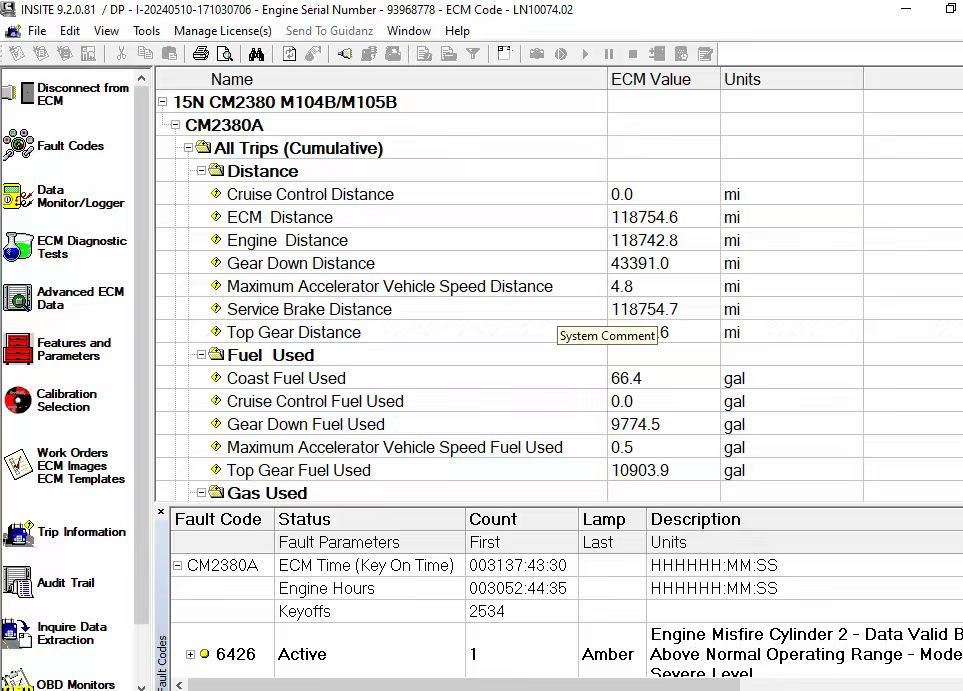Image resolution: width=963 pixels, height=691 pixels.
Task: Collapse the Fuel Used tree group
Action: coord(201,355)
